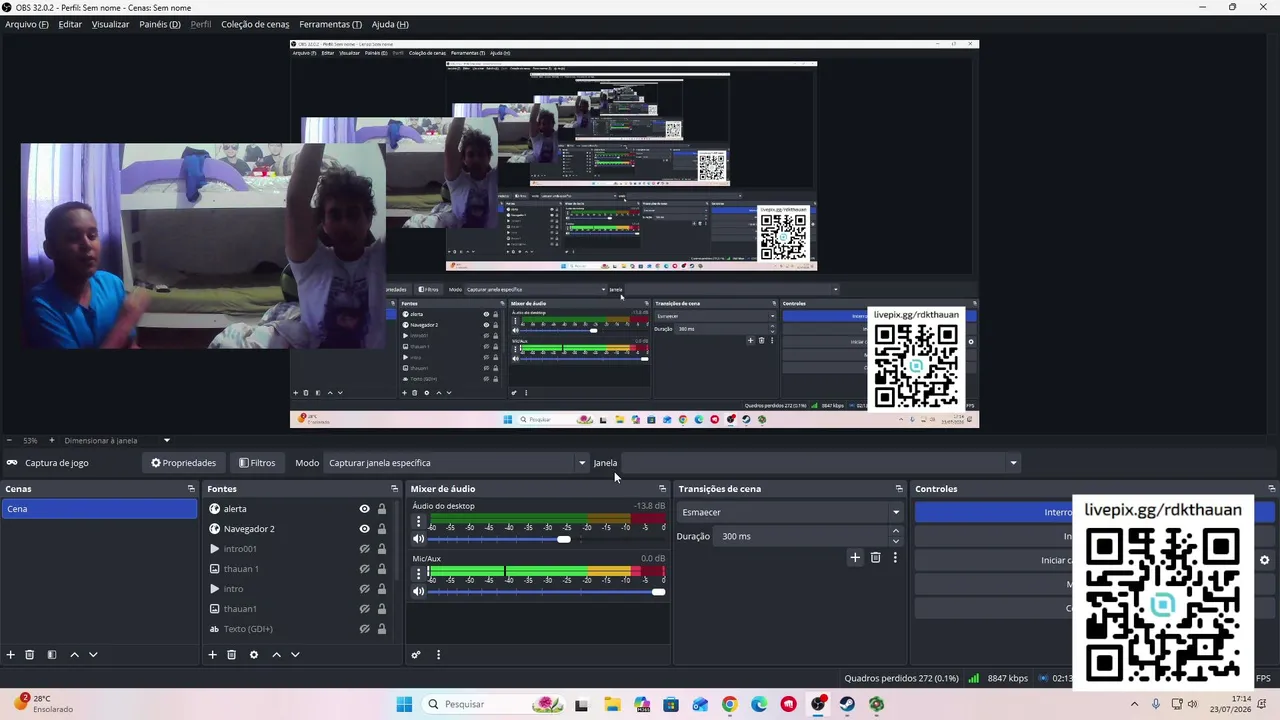Screen dimensions: 1280x720
Task: Open Mic/Aux three-dot options menu
Action: pos(418,574)
